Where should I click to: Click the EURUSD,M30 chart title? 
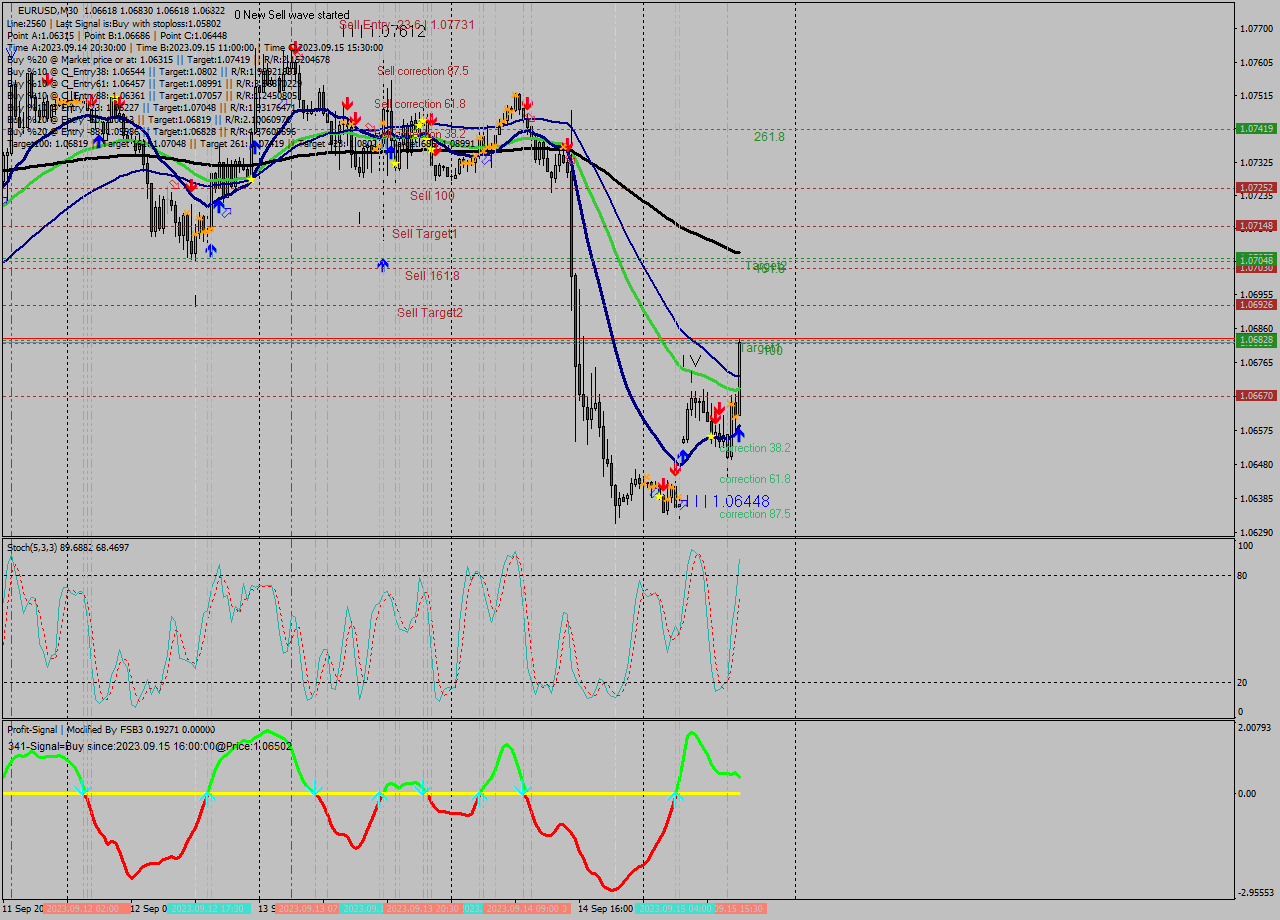point(40,14)
